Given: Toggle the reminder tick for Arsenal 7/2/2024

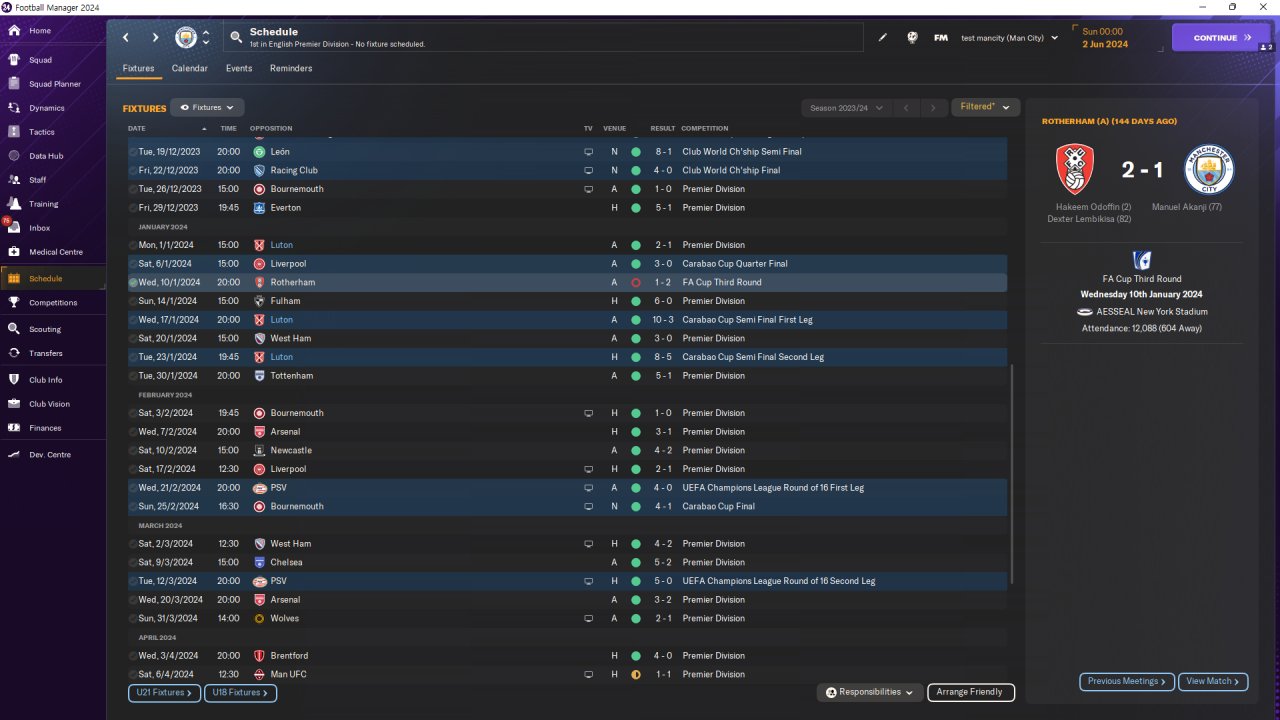Looking at the screenshot, I should (x=134, y=432).
